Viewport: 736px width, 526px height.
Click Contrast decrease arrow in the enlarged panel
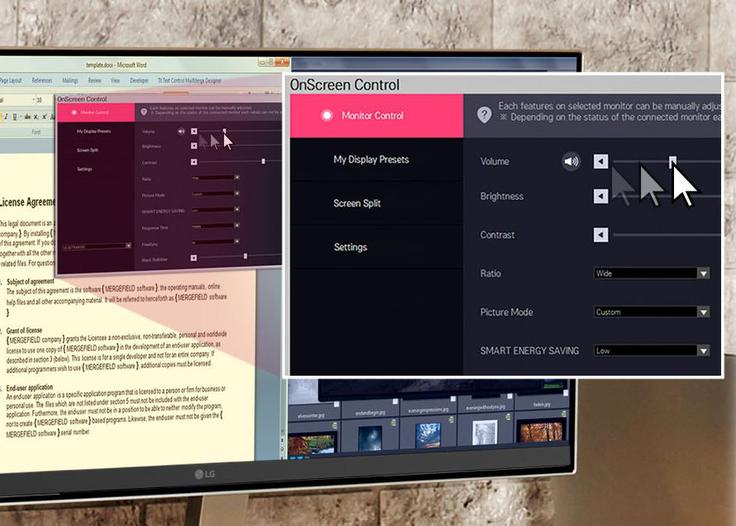click(x=601, y=235)
